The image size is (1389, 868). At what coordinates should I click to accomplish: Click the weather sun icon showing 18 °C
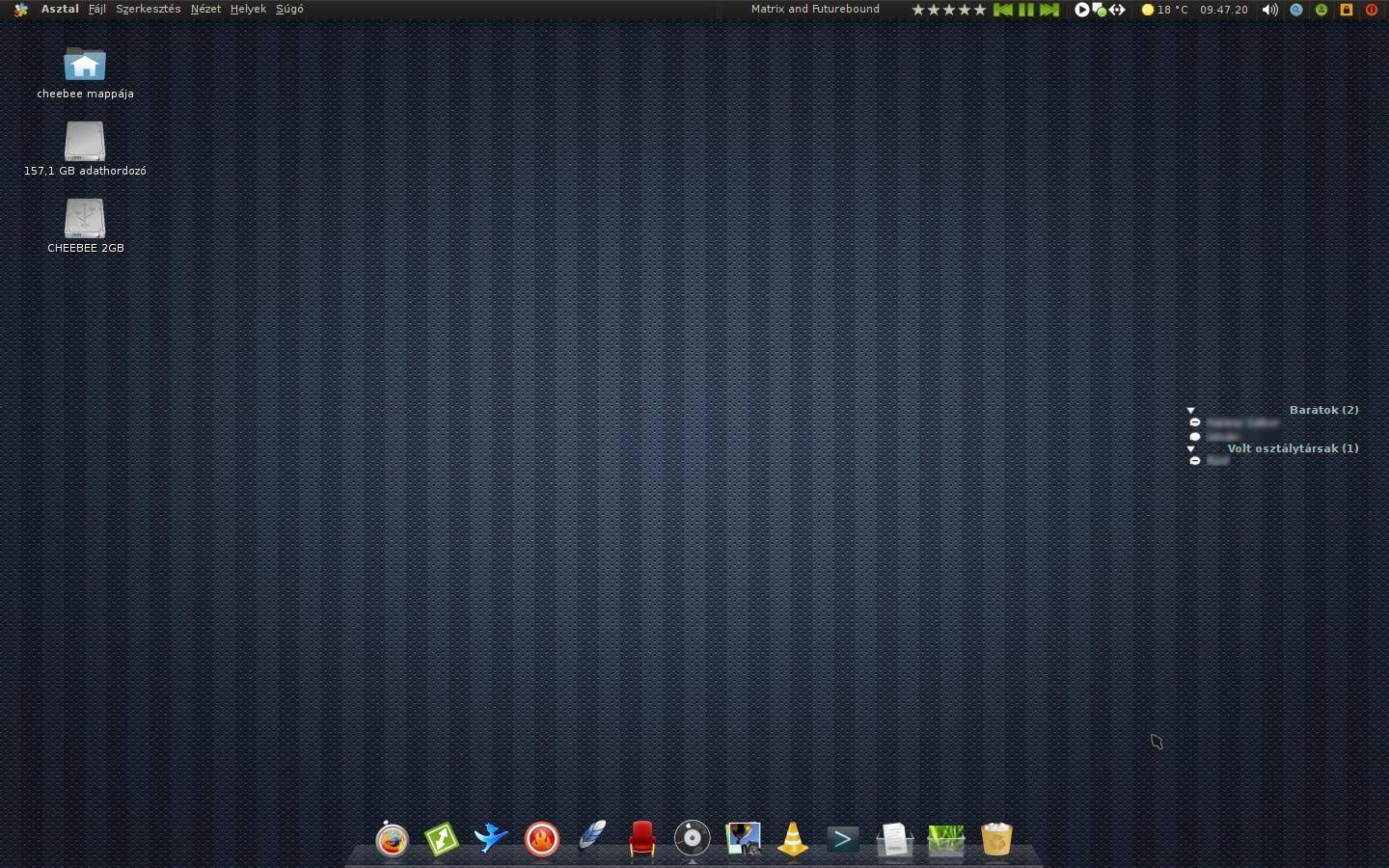click(1148, 10)
